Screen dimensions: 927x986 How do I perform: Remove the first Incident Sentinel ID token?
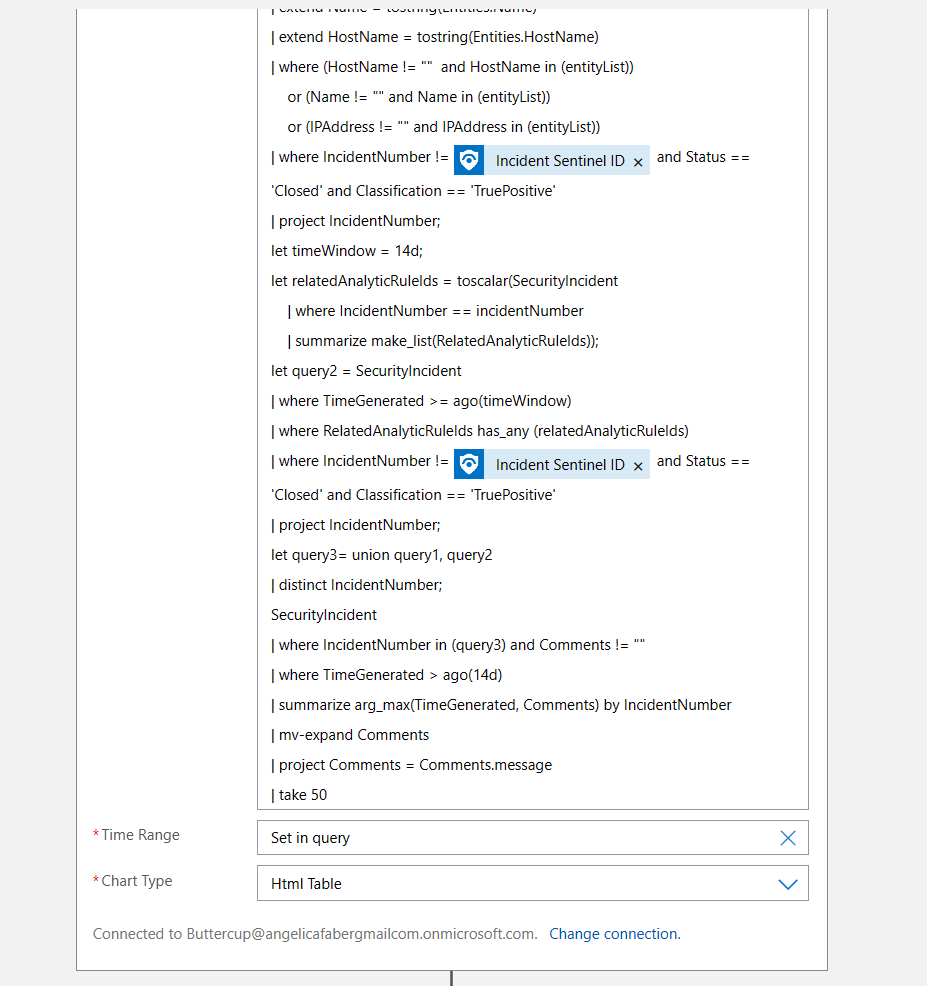pos(638,162)
